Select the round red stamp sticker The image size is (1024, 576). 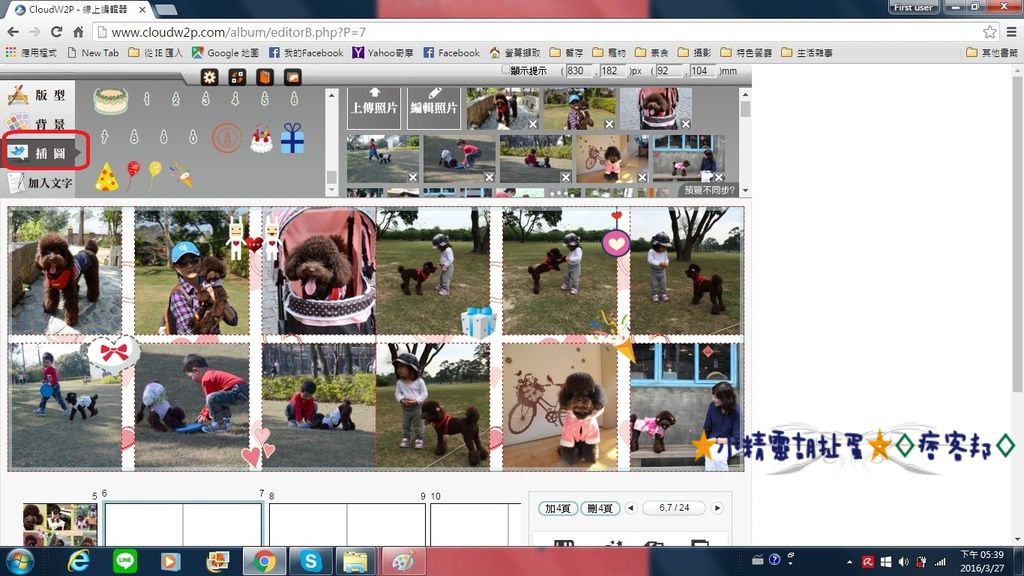point(227,138)
